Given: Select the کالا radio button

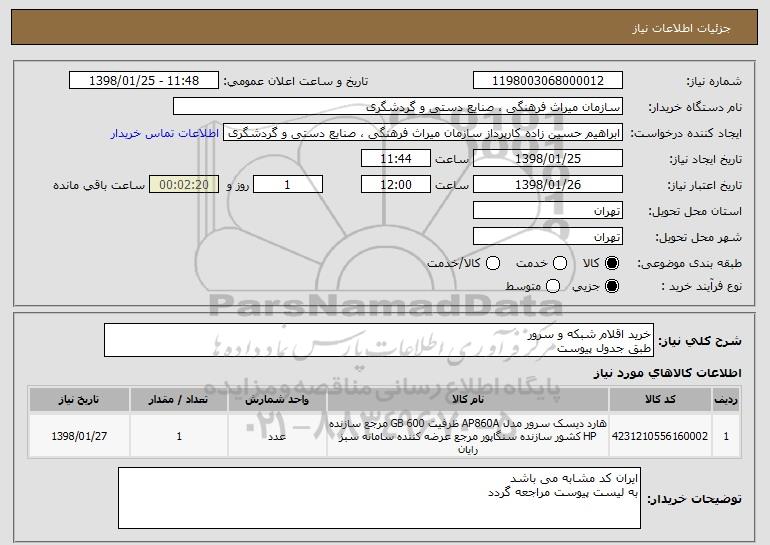Looking at the screenshot, I should [612, 263].
